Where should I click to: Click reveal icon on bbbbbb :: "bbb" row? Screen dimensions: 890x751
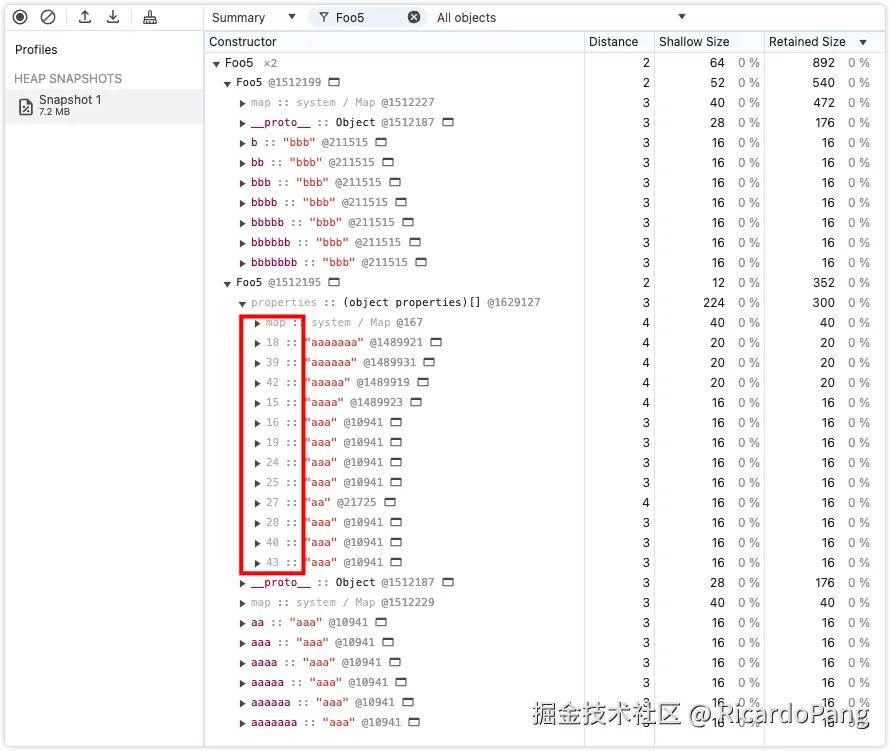(415, 242)
